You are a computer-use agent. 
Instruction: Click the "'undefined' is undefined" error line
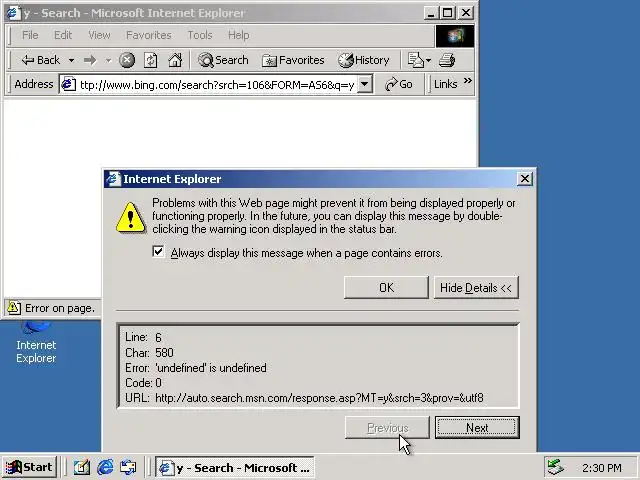tap(196, 368)
